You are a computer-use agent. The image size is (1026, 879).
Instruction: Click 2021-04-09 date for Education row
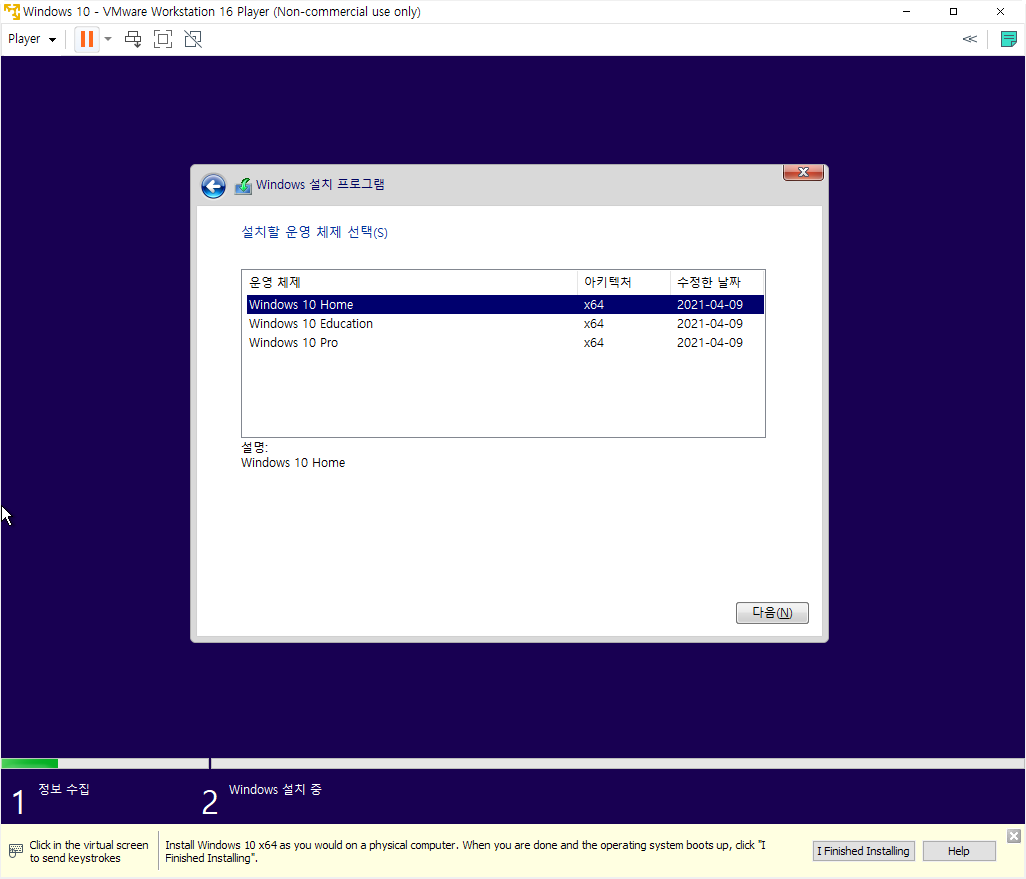pos(709,323)
